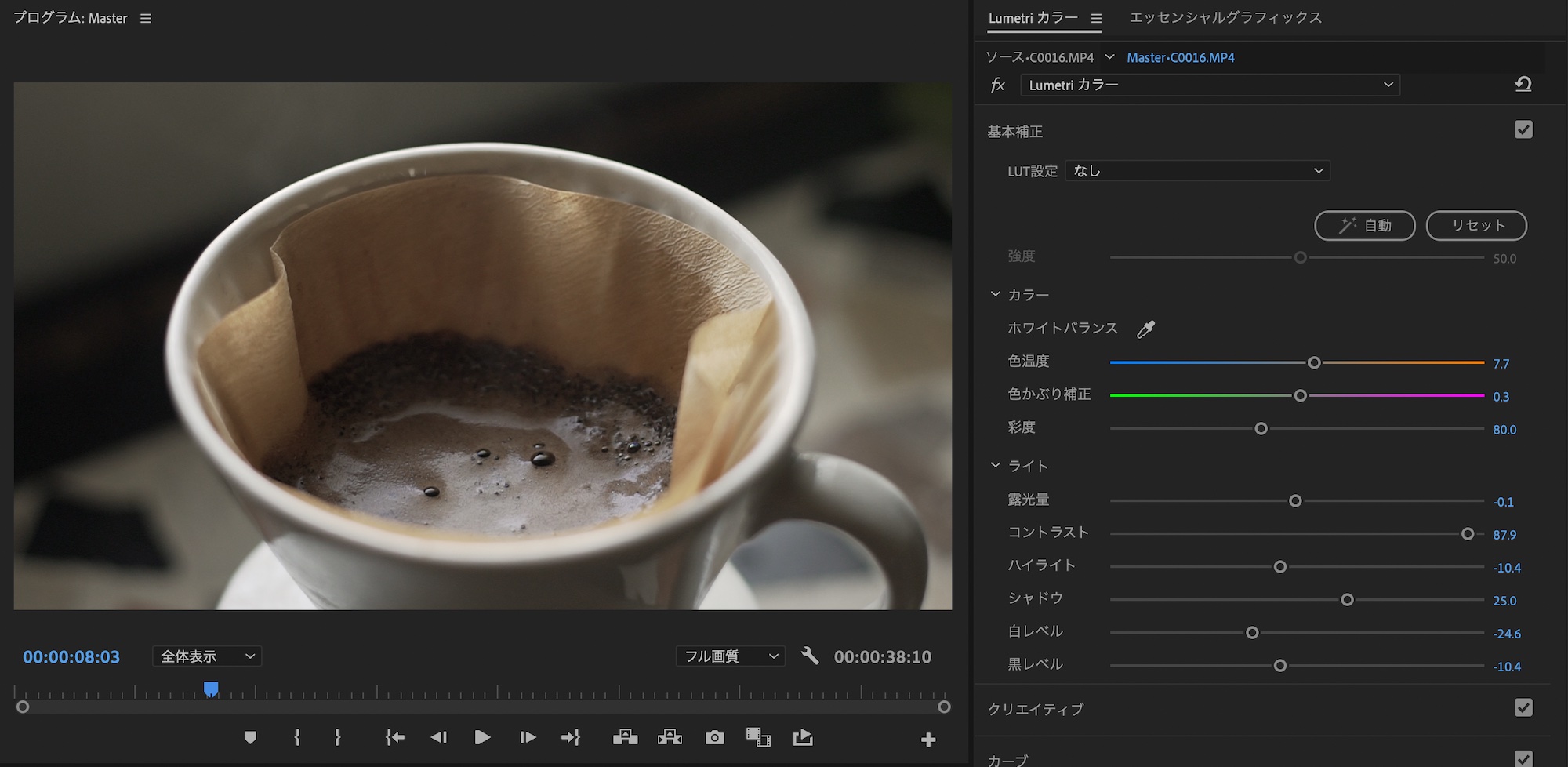Open the LUT設定 dropdown
1568x767 pixels.
click(1197, 171)
